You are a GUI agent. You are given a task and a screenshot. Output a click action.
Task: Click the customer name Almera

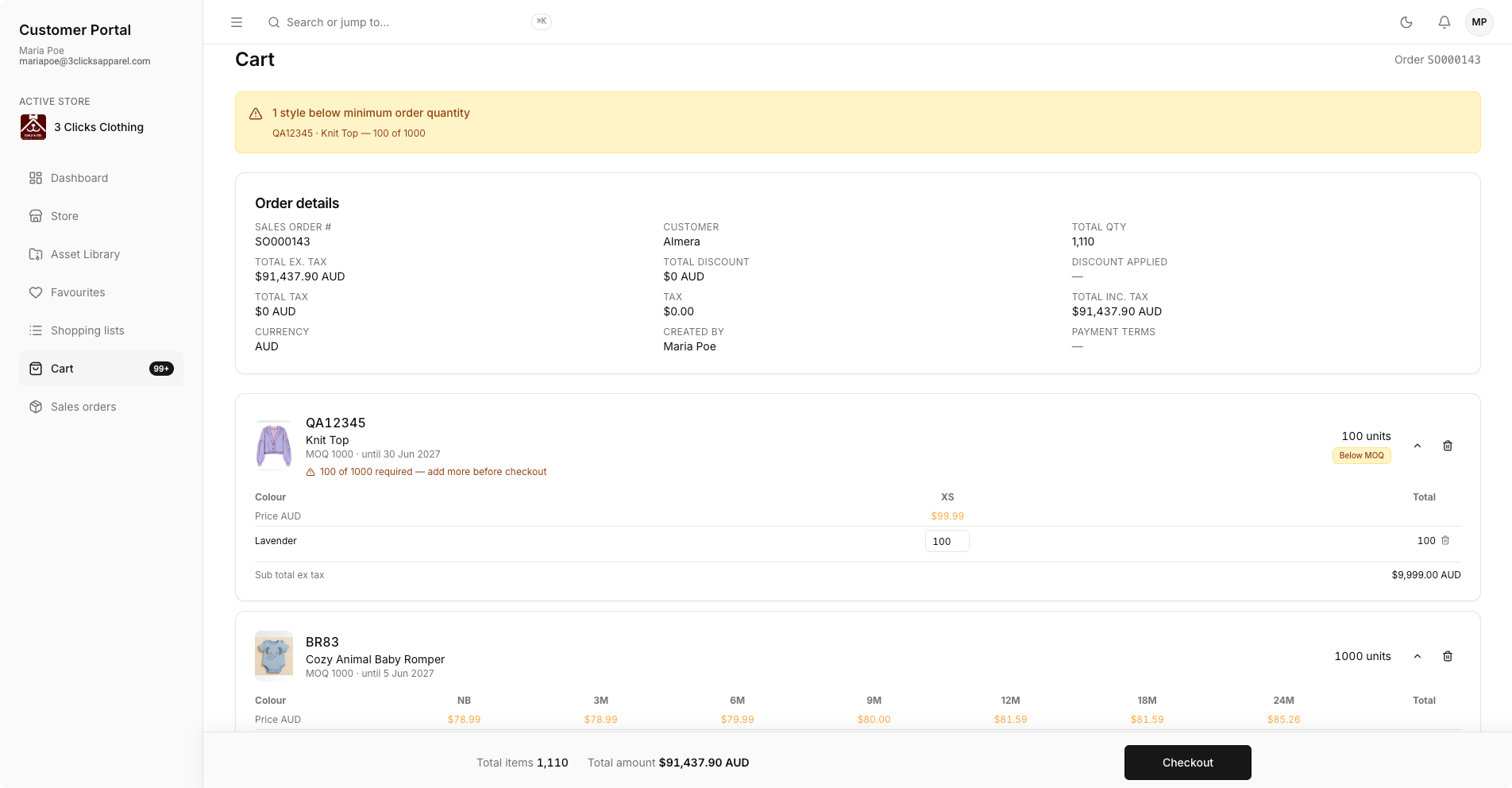tap(682, 241)
